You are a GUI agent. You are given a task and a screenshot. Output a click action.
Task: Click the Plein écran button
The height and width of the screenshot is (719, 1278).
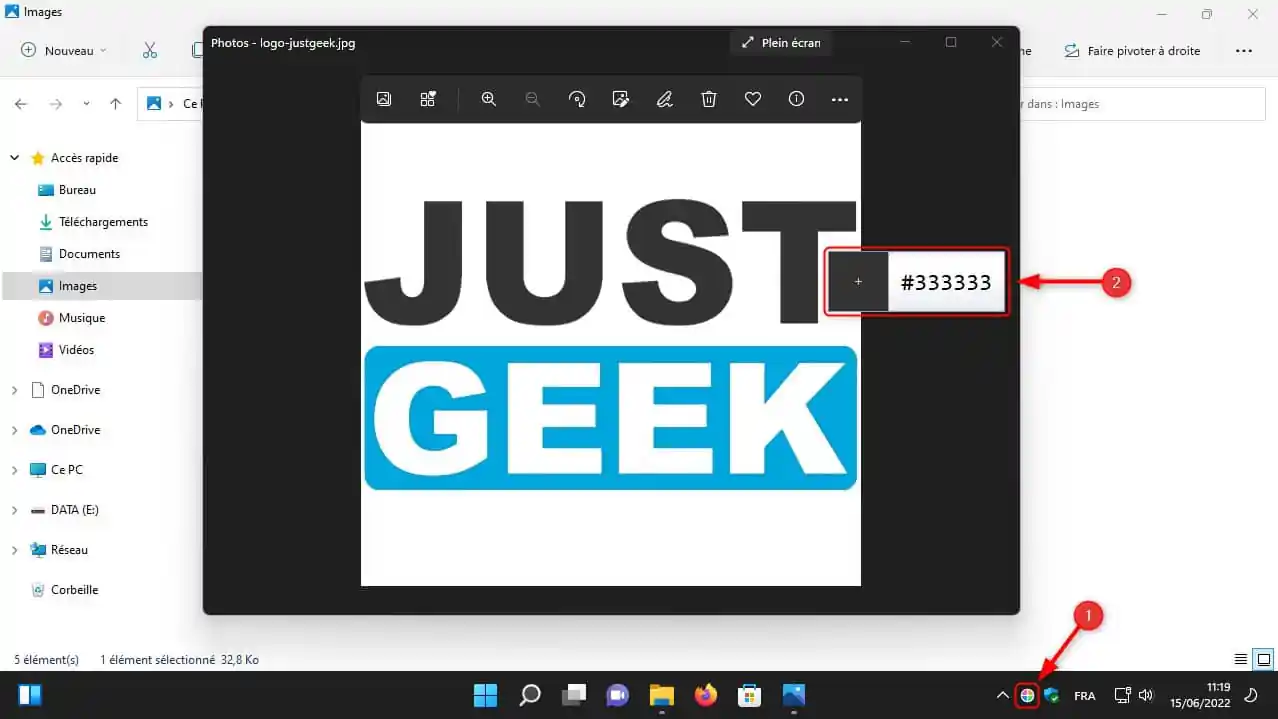point(780,43)
